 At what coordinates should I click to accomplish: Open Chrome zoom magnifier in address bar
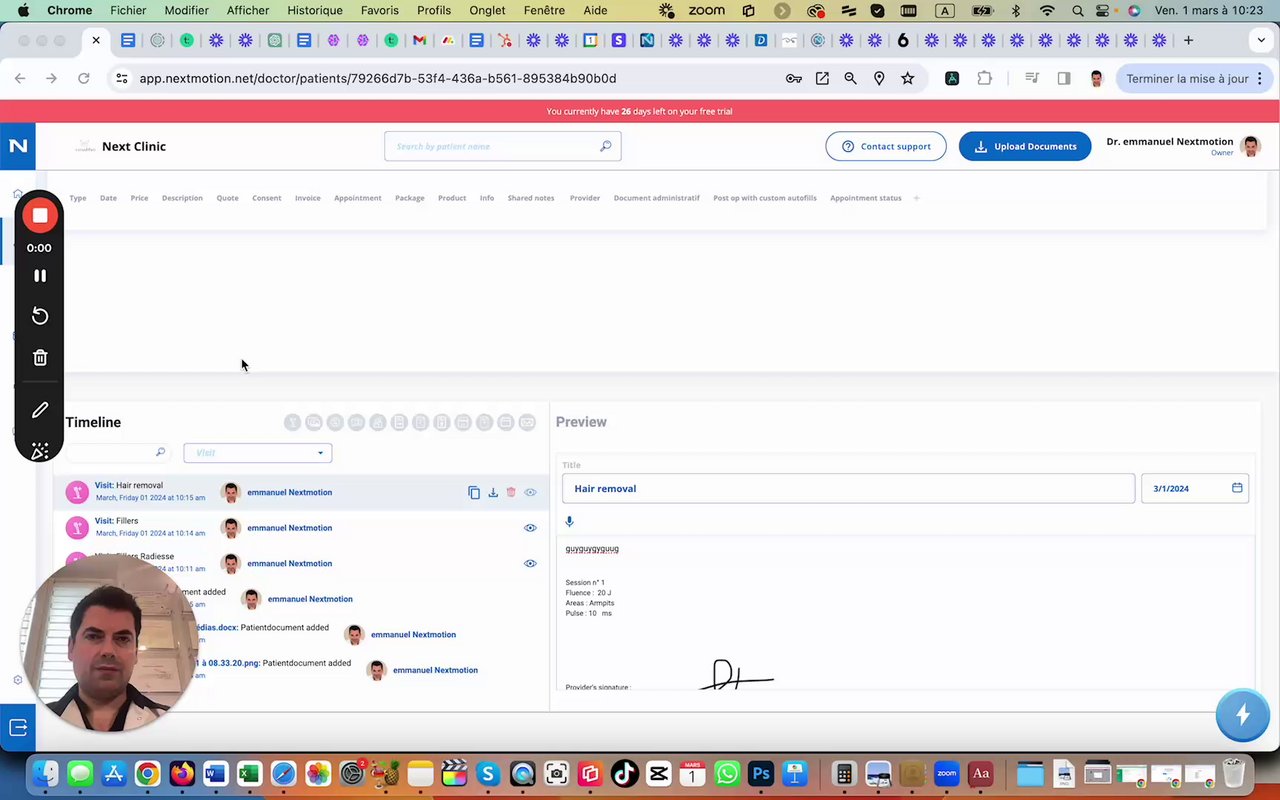[x=851, y=78]
